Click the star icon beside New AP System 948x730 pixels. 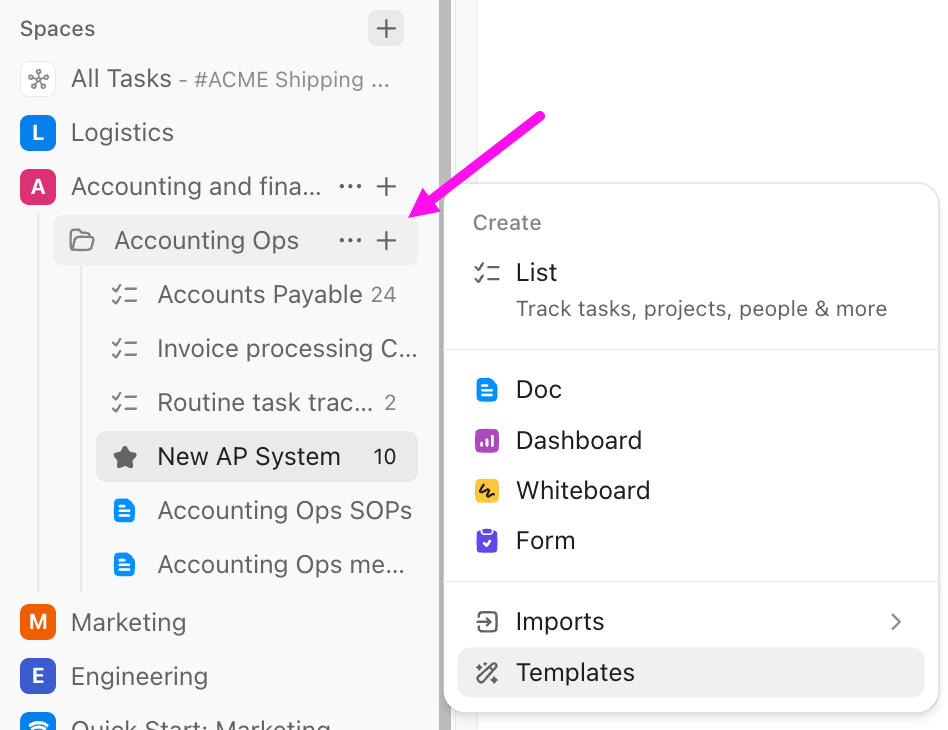[127, 456]
